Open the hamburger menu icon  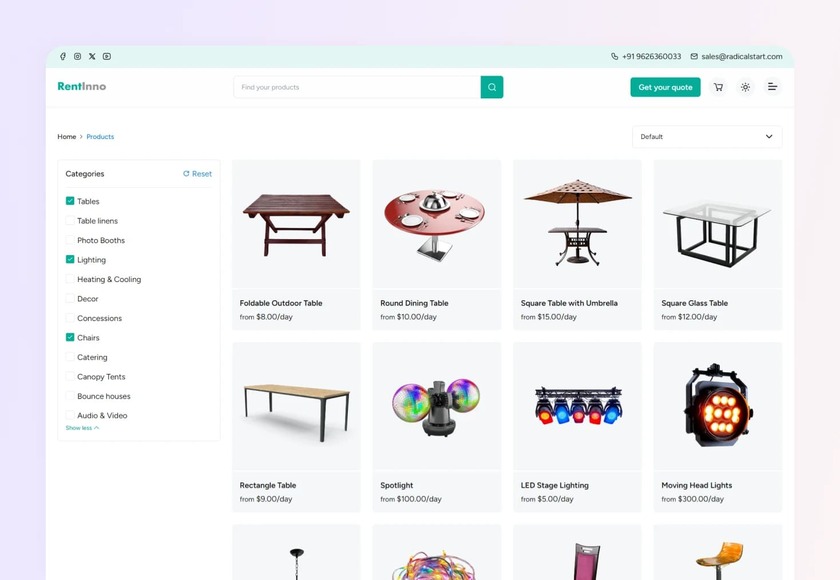pos(772,87)
